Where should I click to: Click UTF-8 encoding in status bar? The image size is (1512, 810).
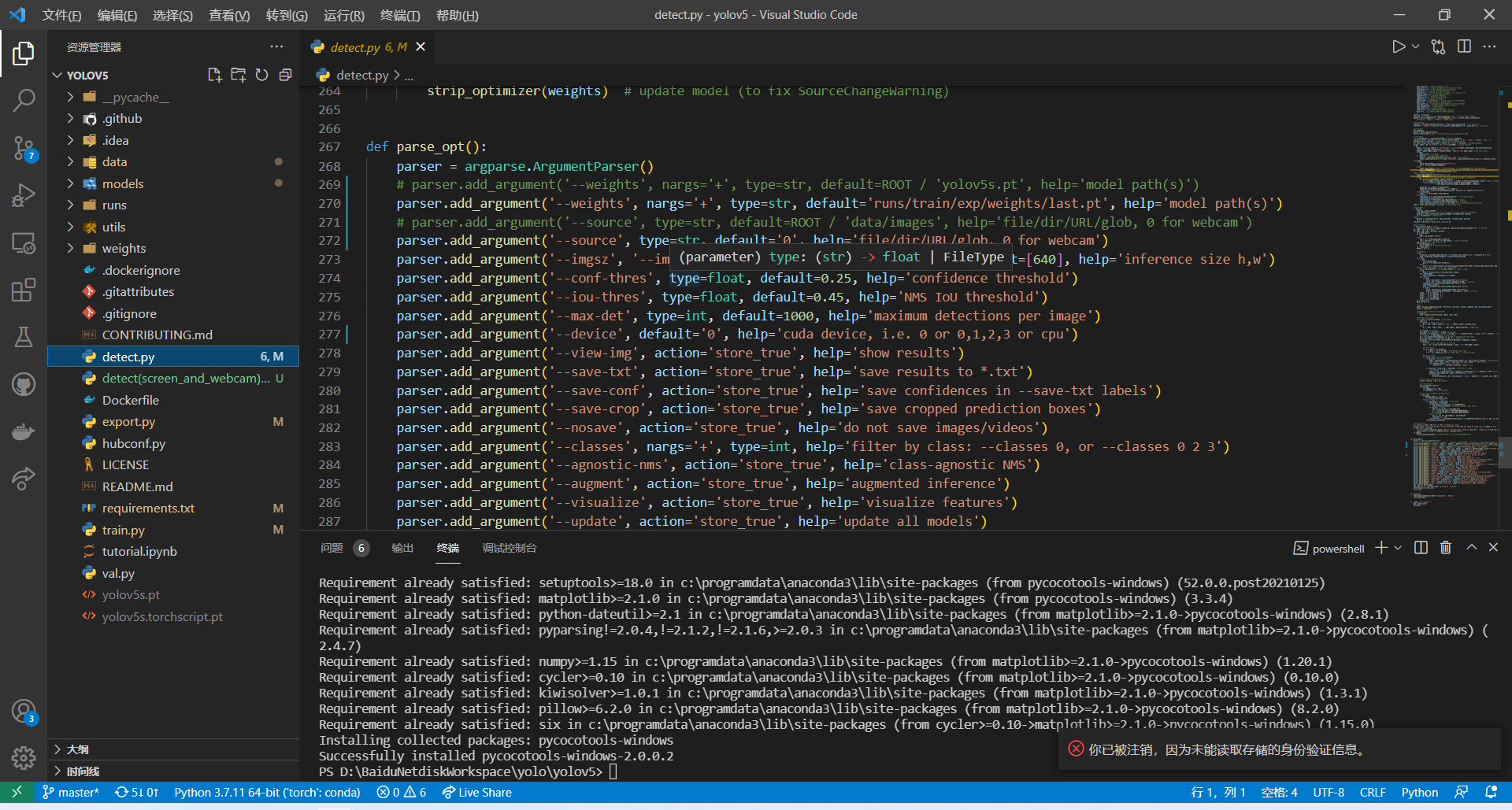1329,793
